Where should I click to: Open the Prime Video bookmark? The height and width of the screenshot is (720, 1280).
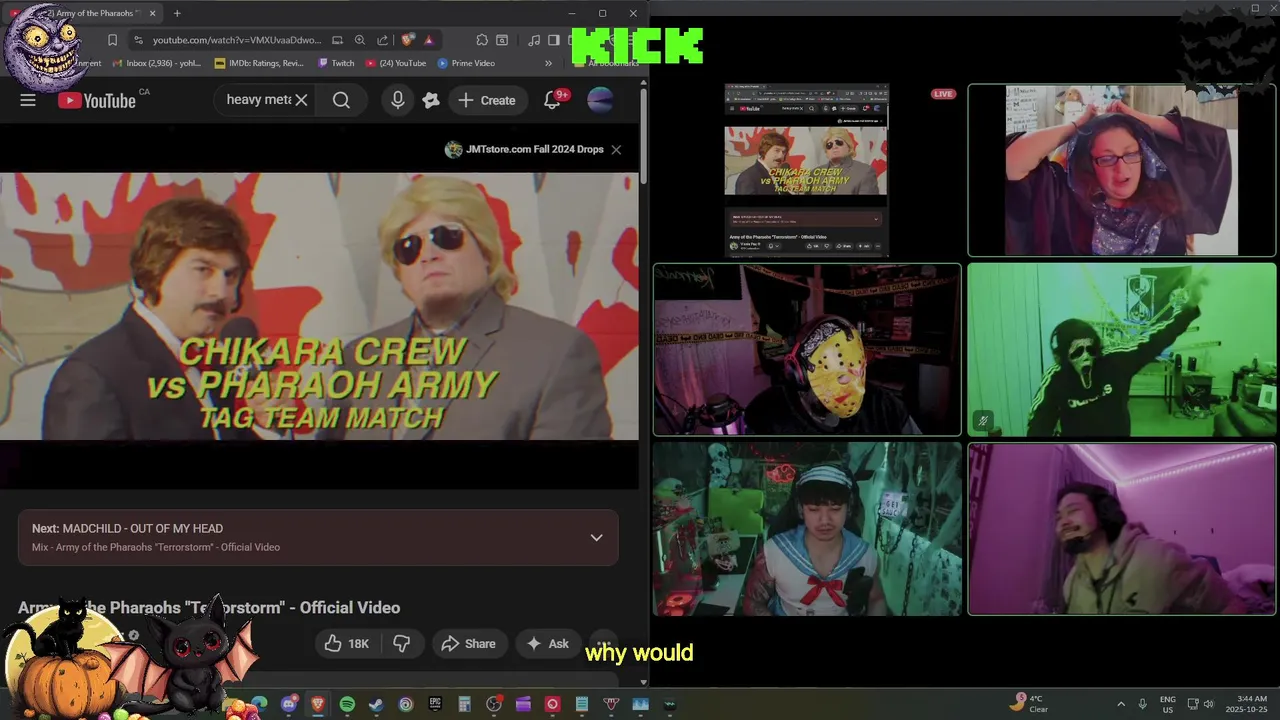(x=466, y=63)
